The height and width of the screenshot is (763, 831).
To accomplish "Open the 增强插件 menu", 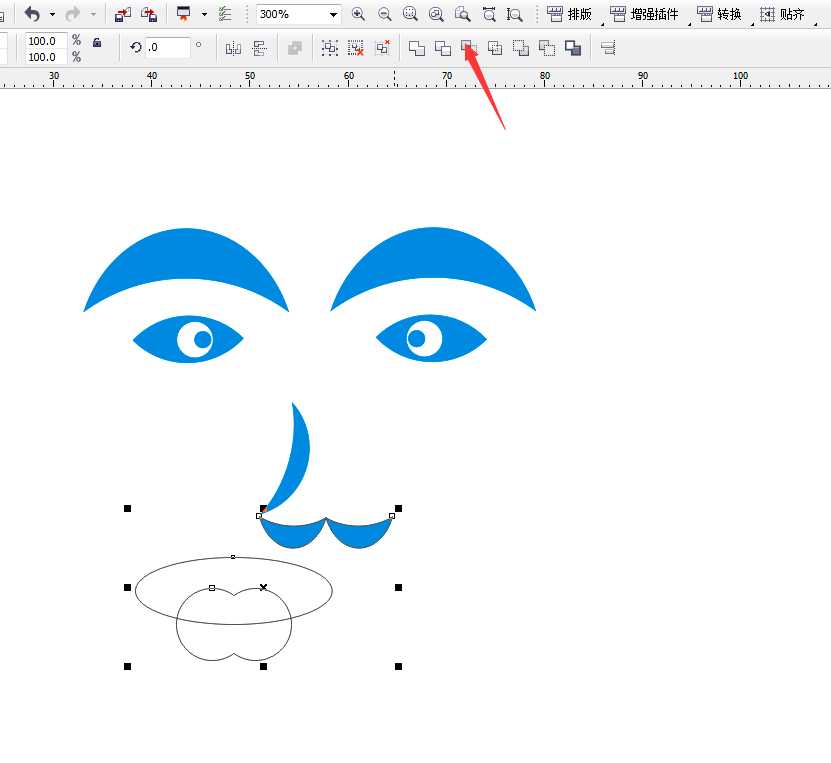I will (646, 14).
